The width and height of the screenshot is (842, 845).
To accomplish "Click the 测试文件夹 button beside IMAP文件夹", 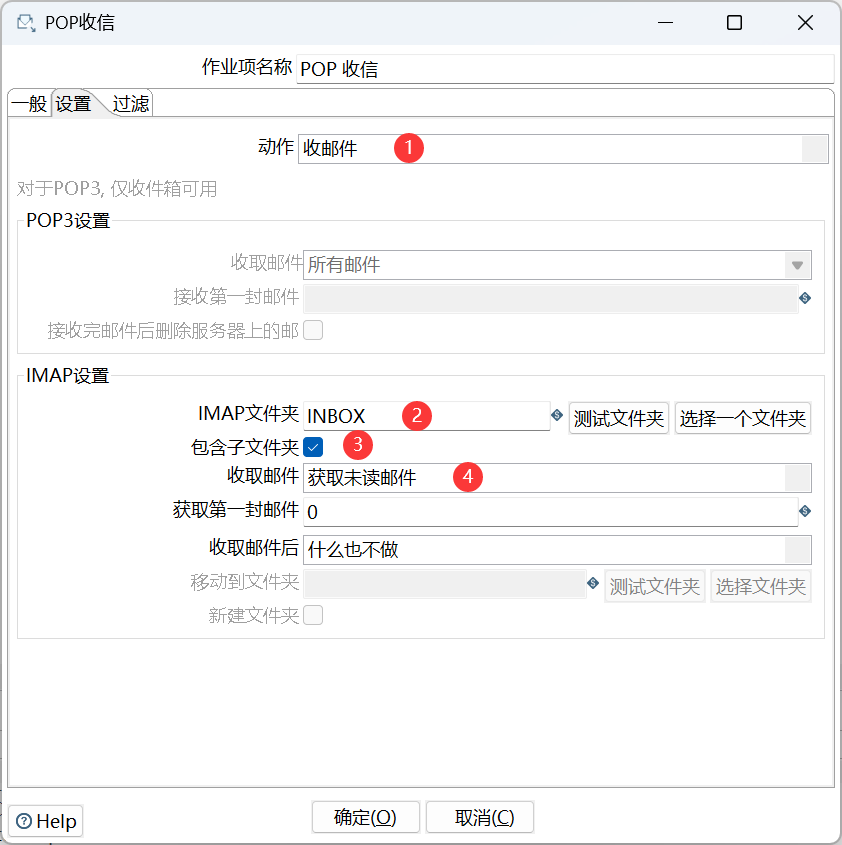I will [x=619, y=418].
